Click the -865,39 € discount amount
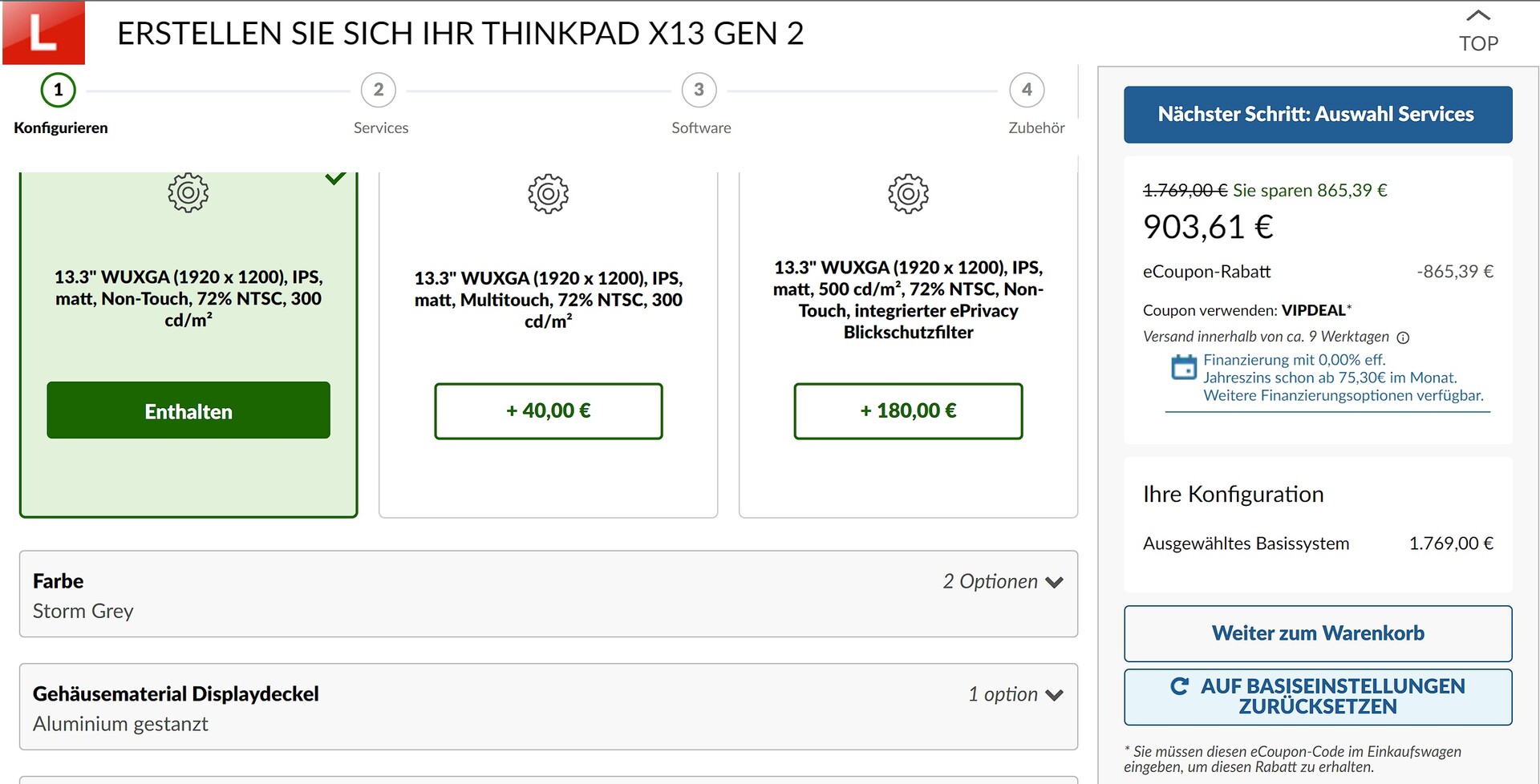1540x784 pixels. coord(1455,272)
